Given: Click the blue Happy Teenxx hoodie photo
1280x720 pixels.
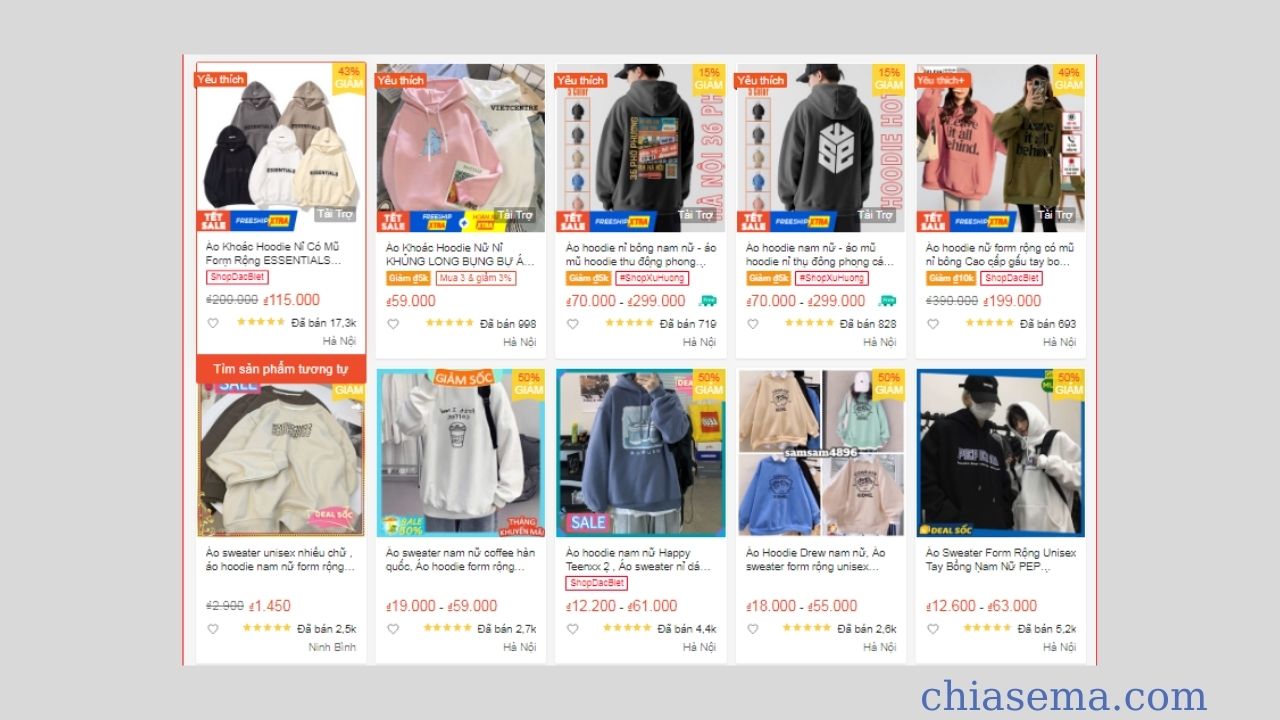Looking at the screenshot, I should click(640, 453).
